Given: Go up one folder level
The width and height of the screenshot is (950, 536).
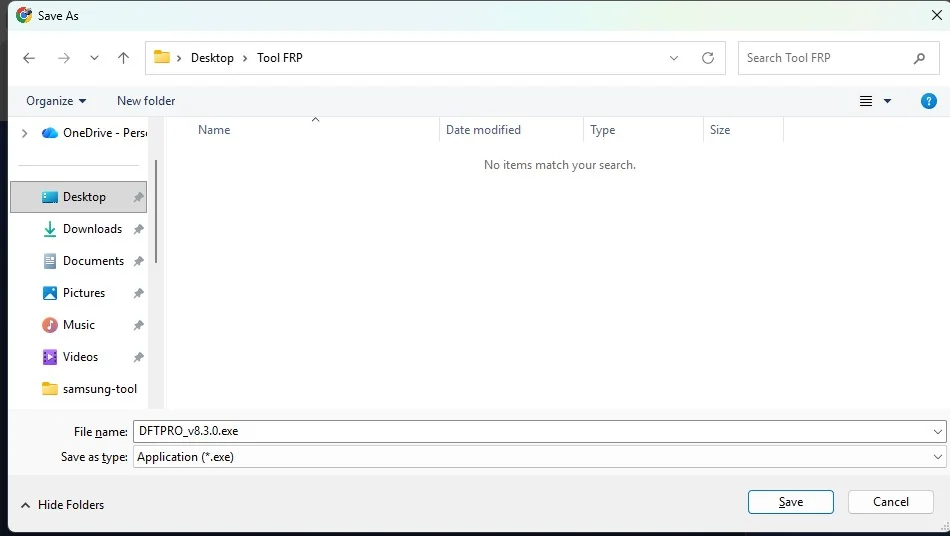Looking at the screenshot, I should pyautogui.click(x=124, y=58).
